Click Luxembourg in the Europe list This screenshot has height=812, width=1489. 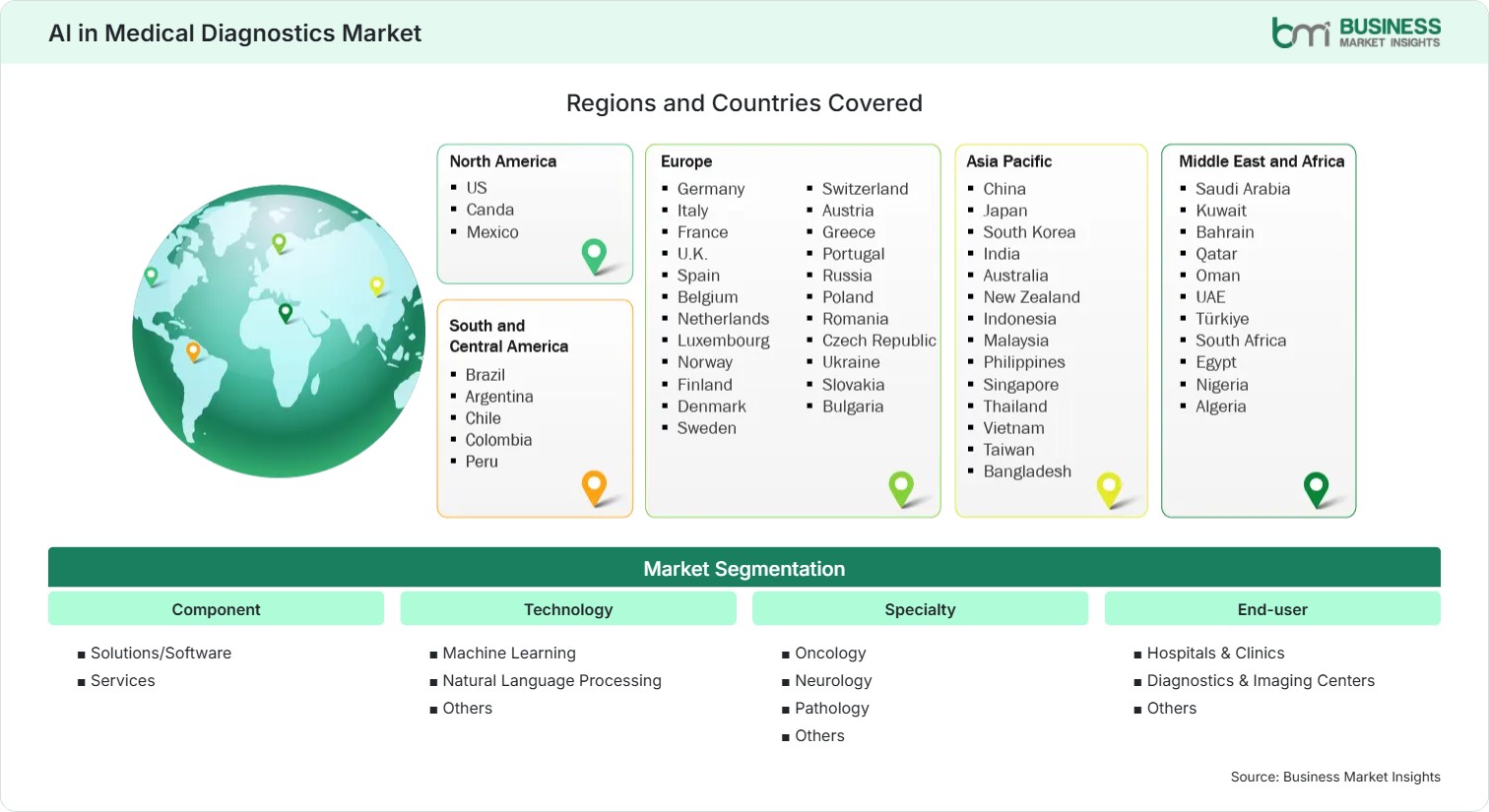[724, 341]
